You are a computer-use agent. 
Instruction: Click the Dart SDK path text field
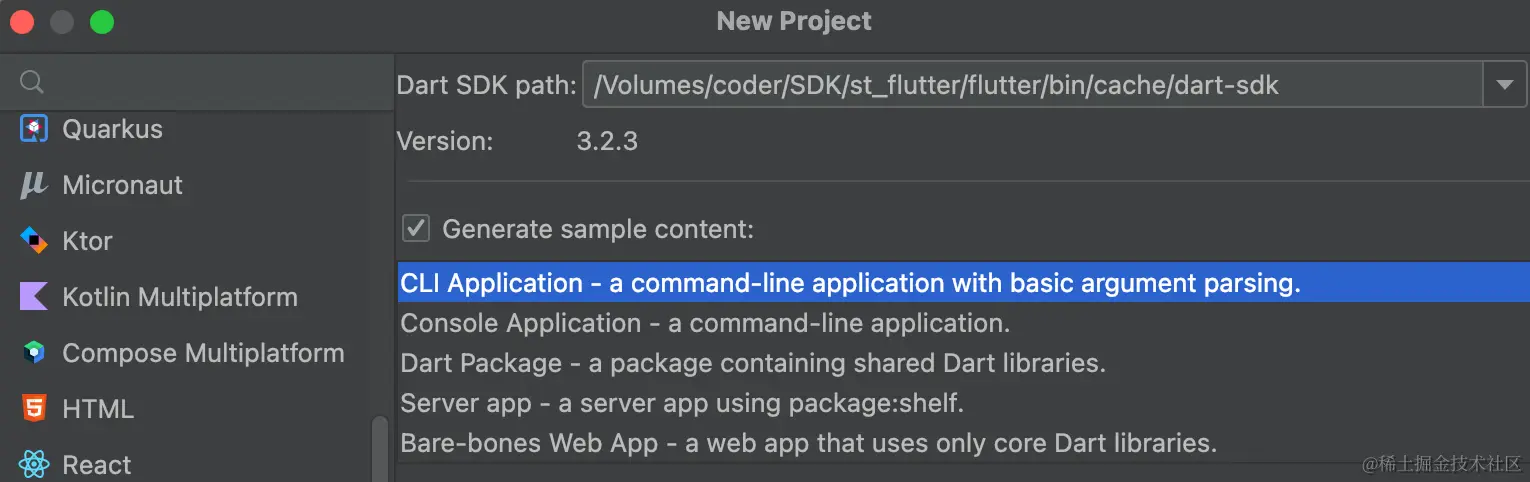click(1030, 86)
